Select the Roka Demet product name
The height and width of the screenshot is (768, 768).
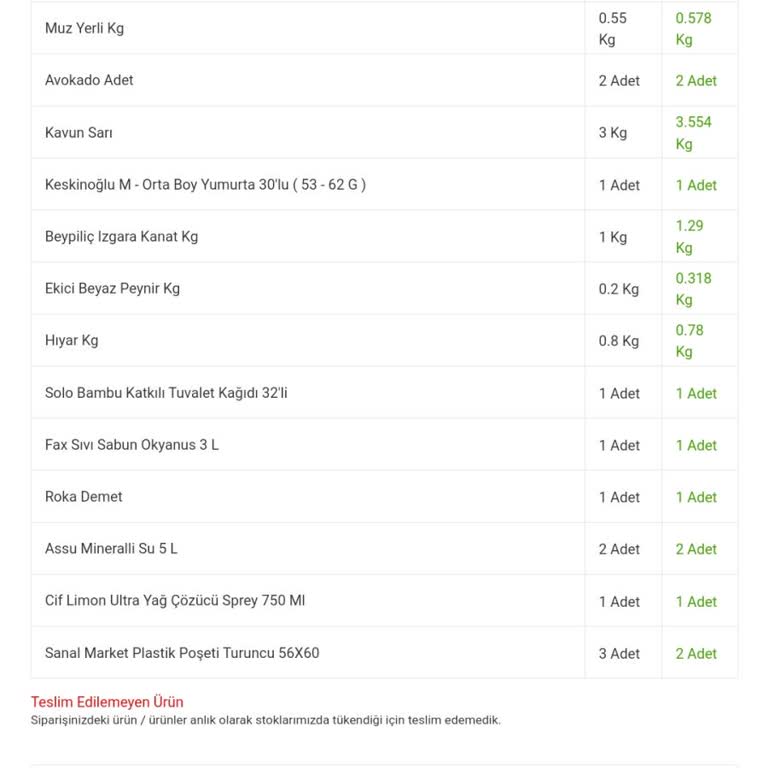click(x=84, y=497)
